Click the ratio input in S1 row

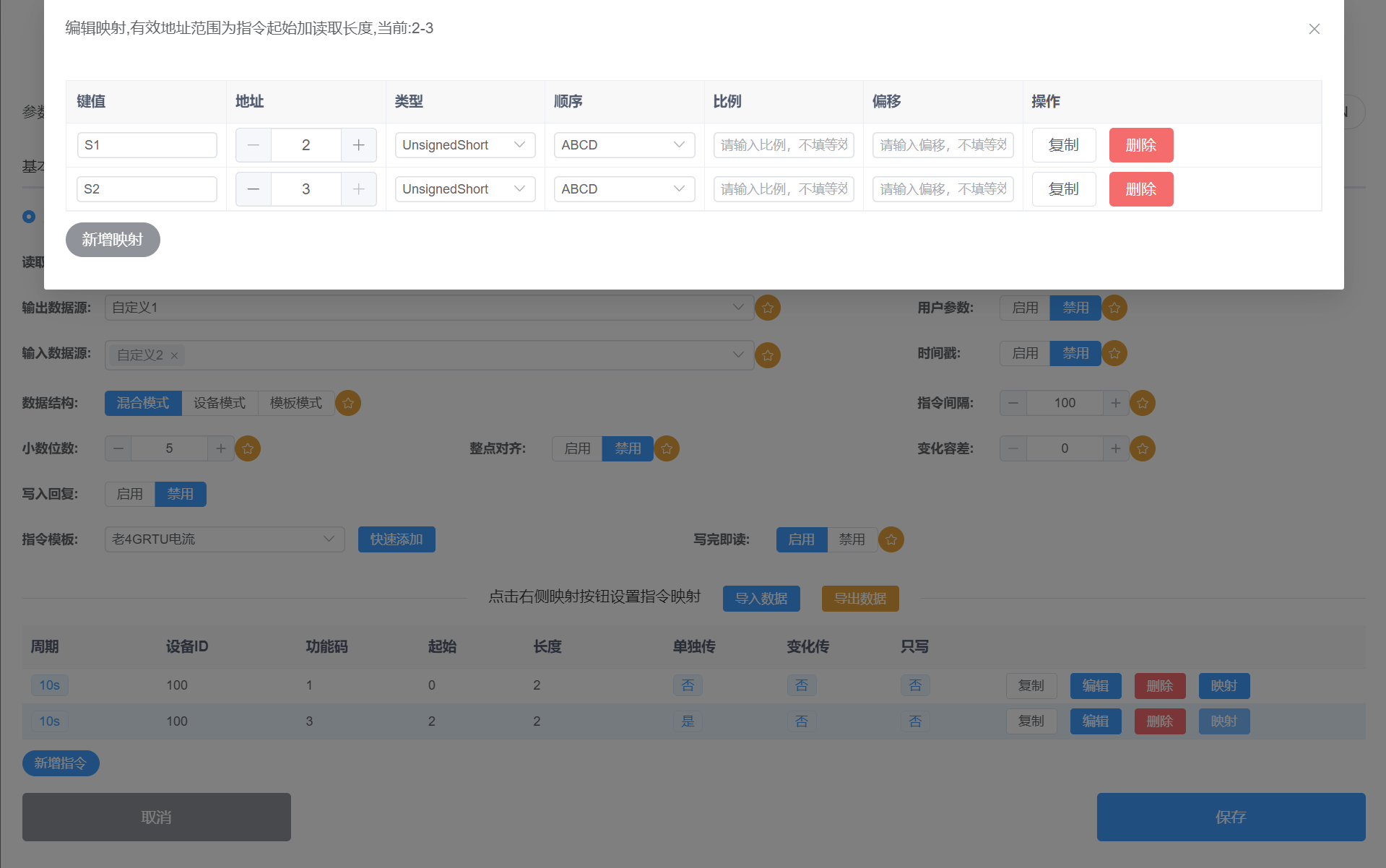point(784,145)
